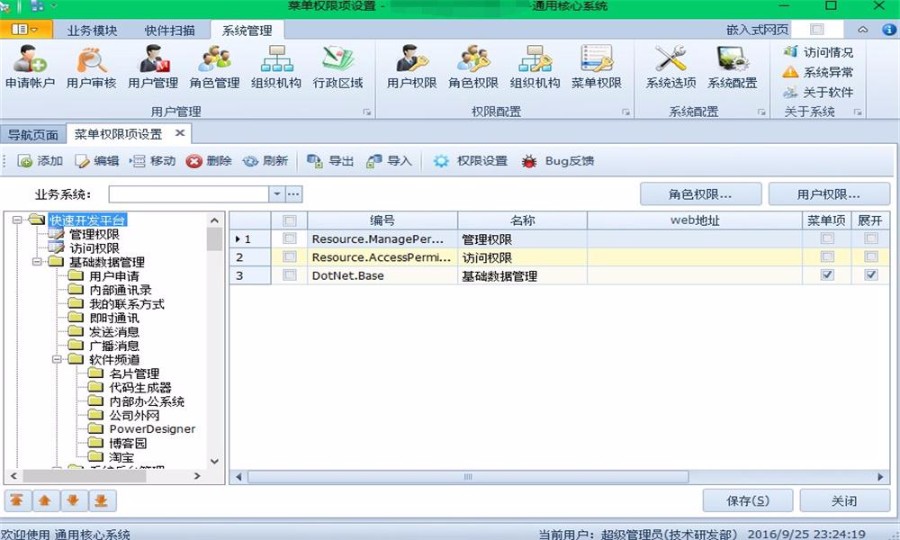Toggle the header select-all checkbox
The height and width of the screenshot is (540, 900).
[x=290, y=220]
